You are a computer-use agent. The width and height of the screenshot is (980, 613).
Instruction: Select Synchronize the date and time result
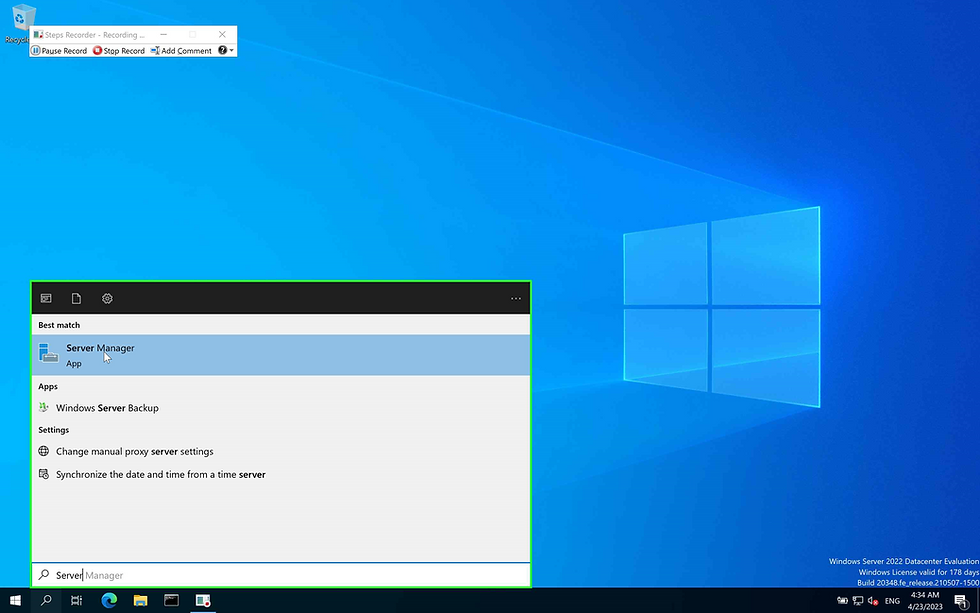[x=281, y=474]
